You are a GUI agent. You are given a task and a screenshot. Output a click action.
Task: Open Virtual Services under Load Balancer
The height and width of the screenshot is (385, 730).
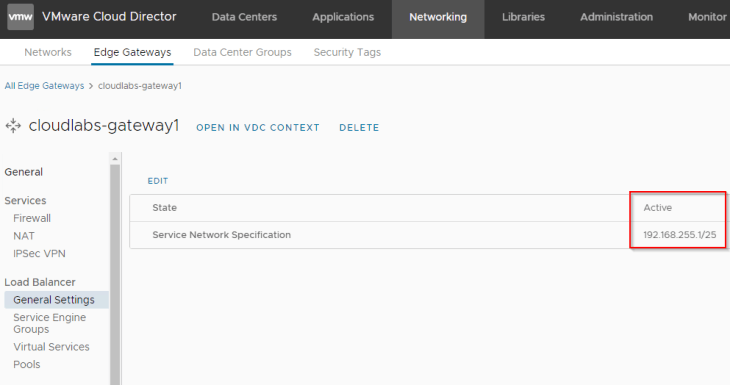51,347
